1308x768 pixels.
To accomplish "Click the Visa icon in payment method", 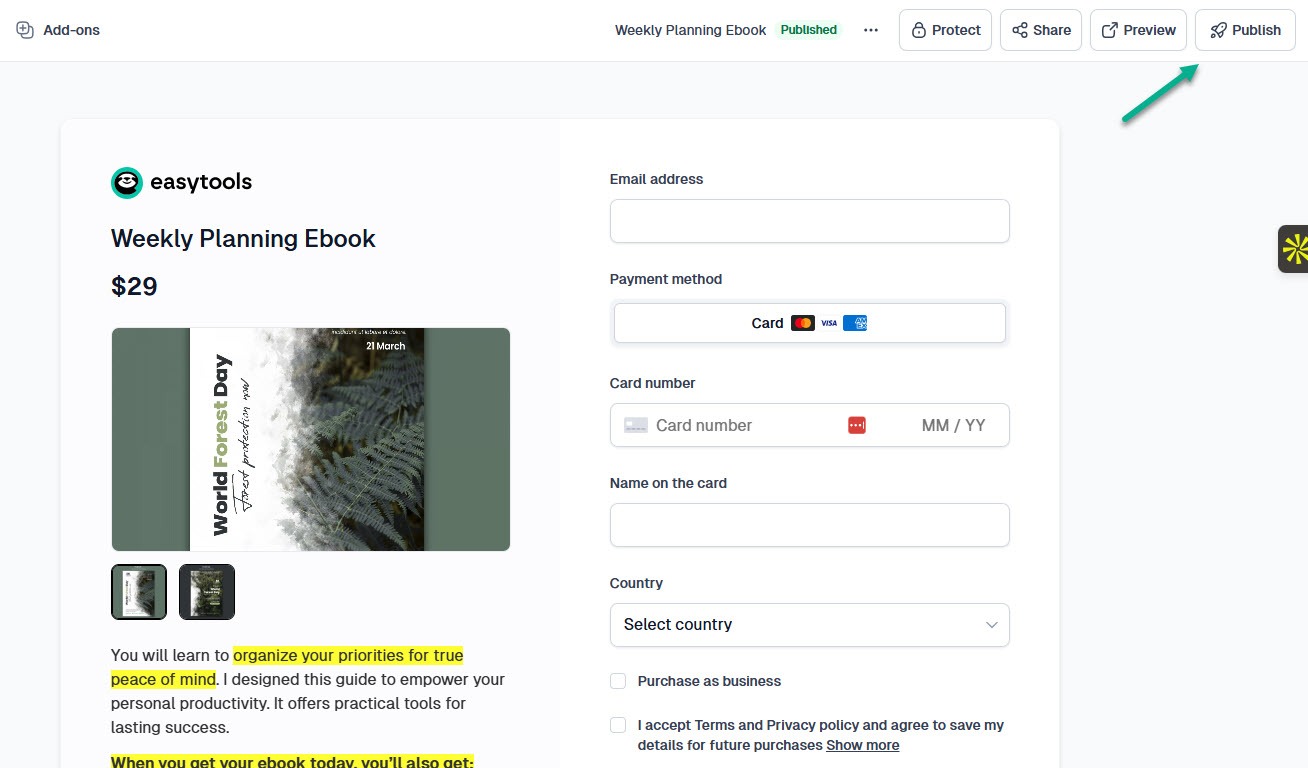I will (829, 322).
